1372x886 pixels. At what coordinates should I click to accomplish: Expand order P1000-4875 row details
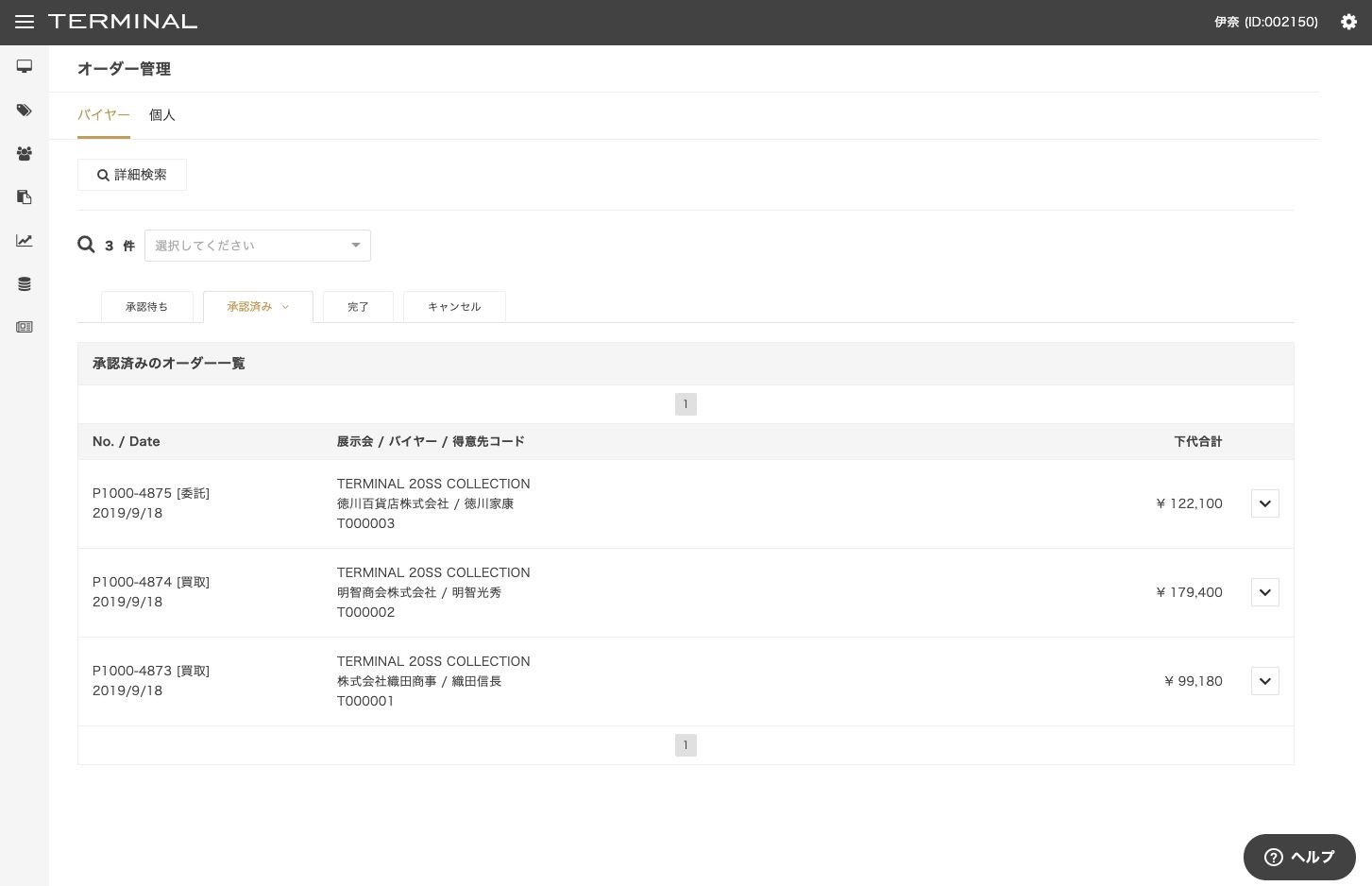pos(1264,503)
